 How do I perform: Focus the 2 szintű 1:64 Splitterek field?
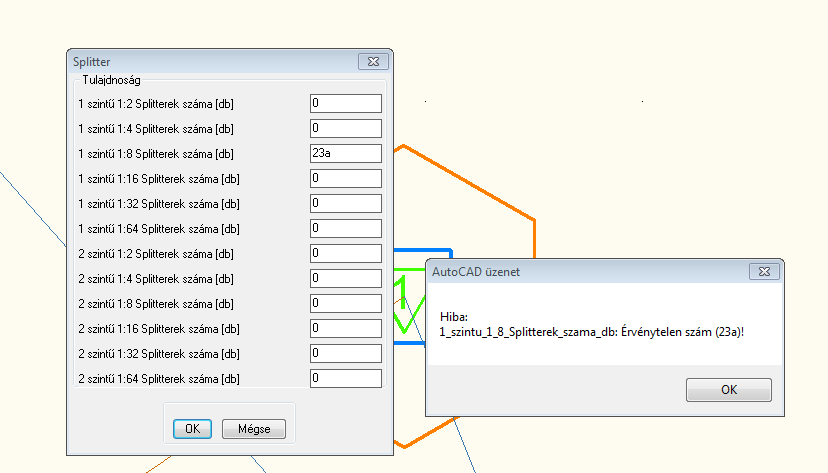pyautogui.click(x=346, y=379)
